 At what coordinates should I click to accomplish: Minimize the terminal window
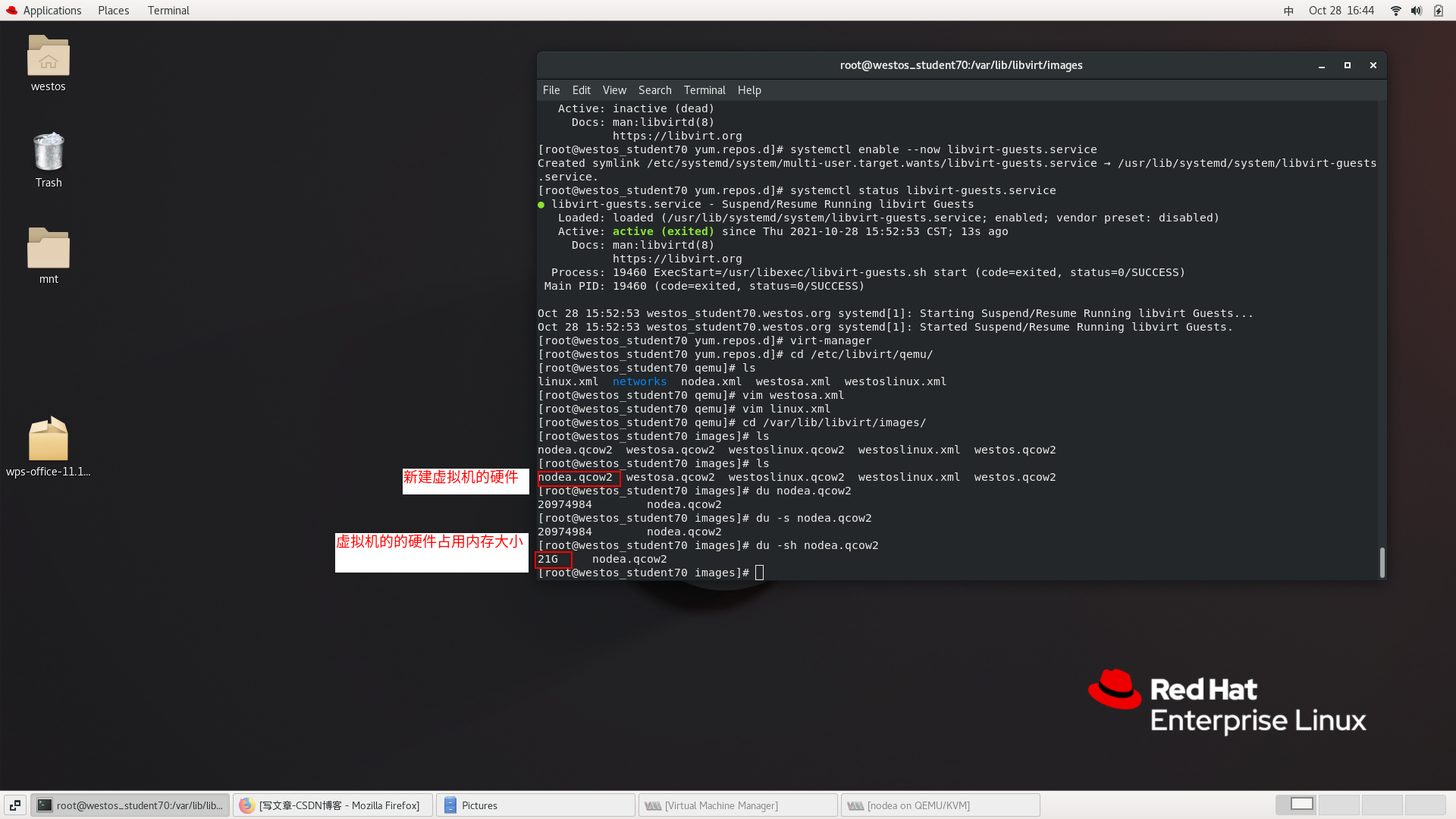(1321, 66)
